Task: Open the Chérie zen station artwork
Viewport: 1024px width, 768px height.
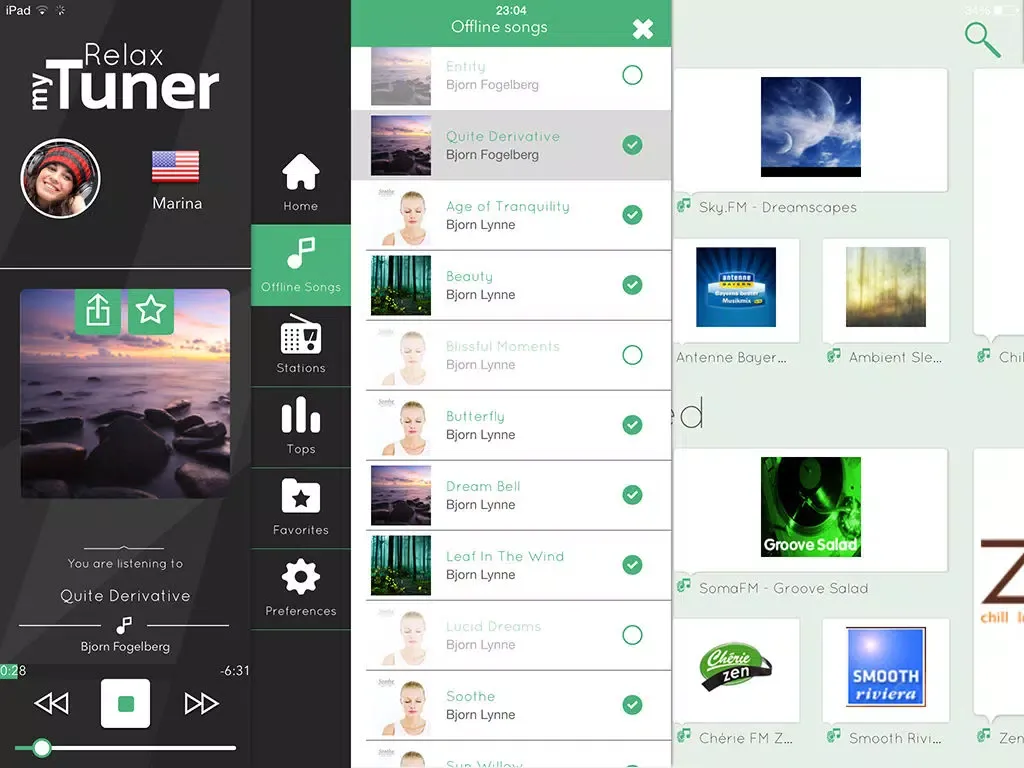Action: 736,667
